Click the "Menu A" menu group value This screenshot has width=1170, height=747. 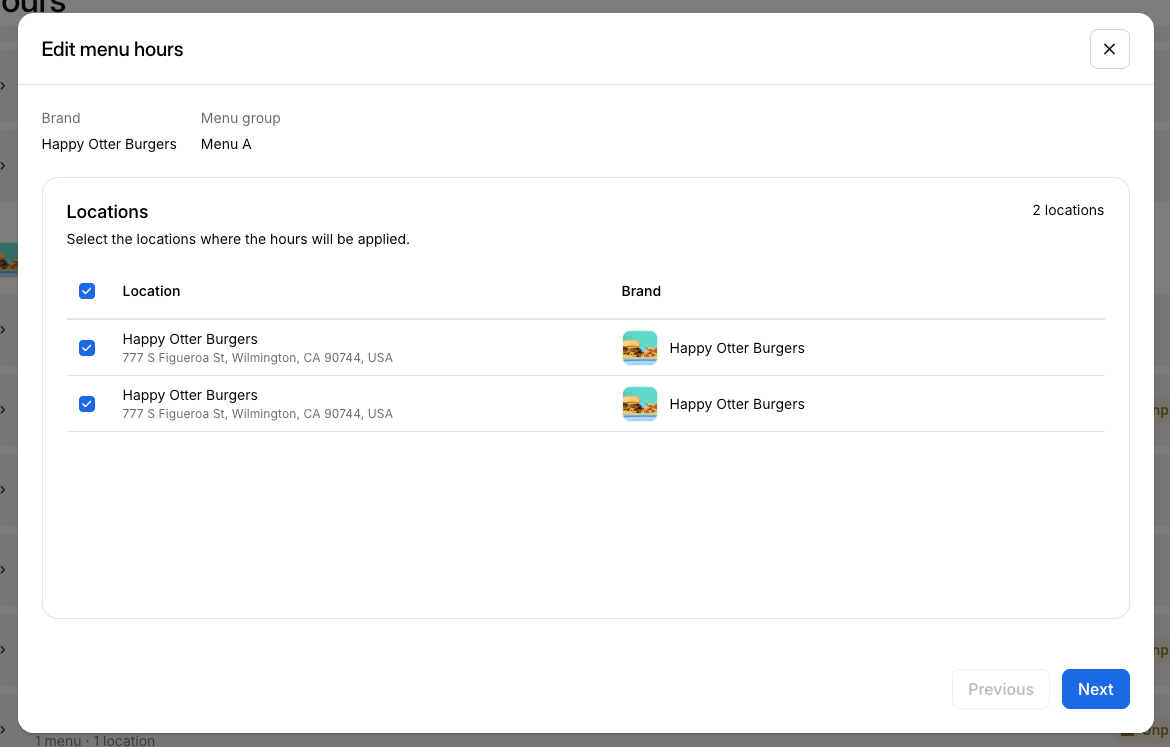pyautogui.click(x=226, y=144)
